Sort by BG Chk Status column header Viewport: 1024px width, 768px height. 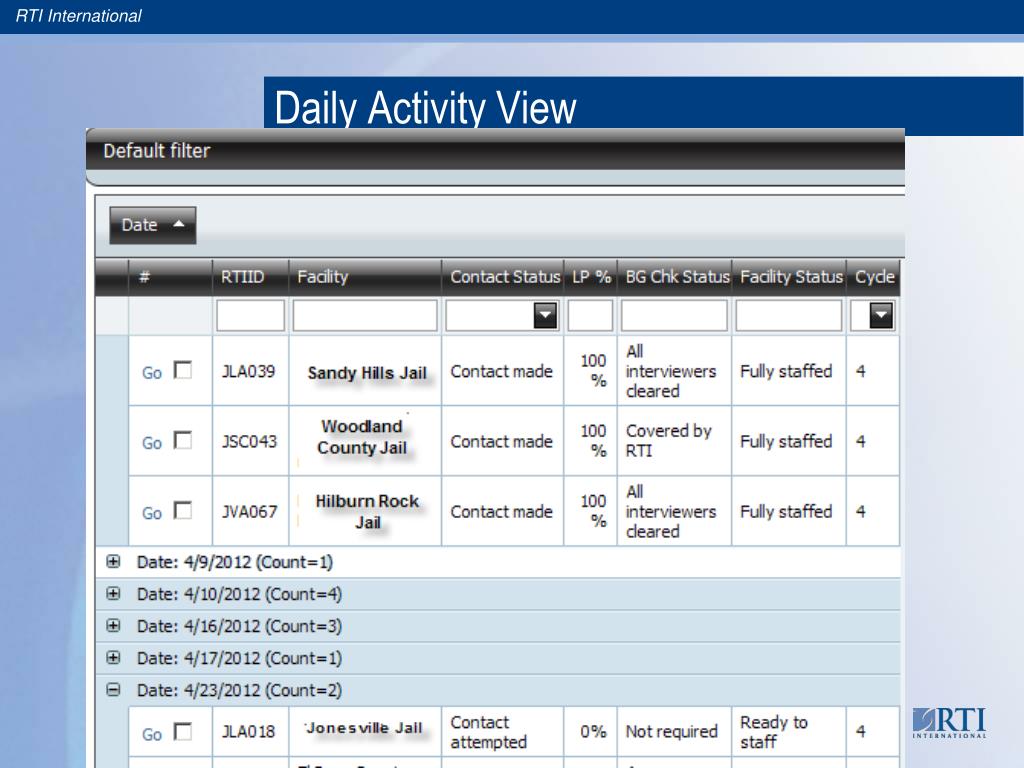click(x=674, y=277)
